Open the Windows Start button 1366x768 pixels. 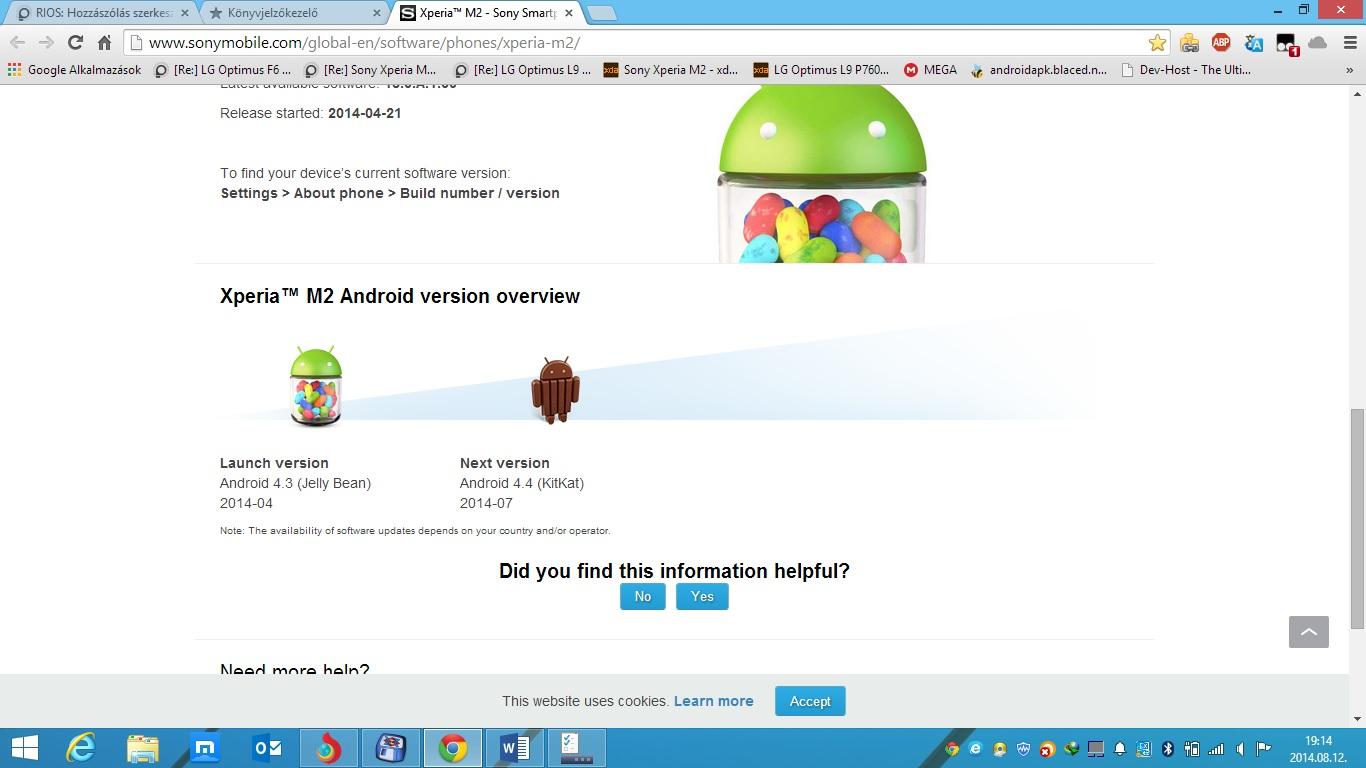[24, 748]
